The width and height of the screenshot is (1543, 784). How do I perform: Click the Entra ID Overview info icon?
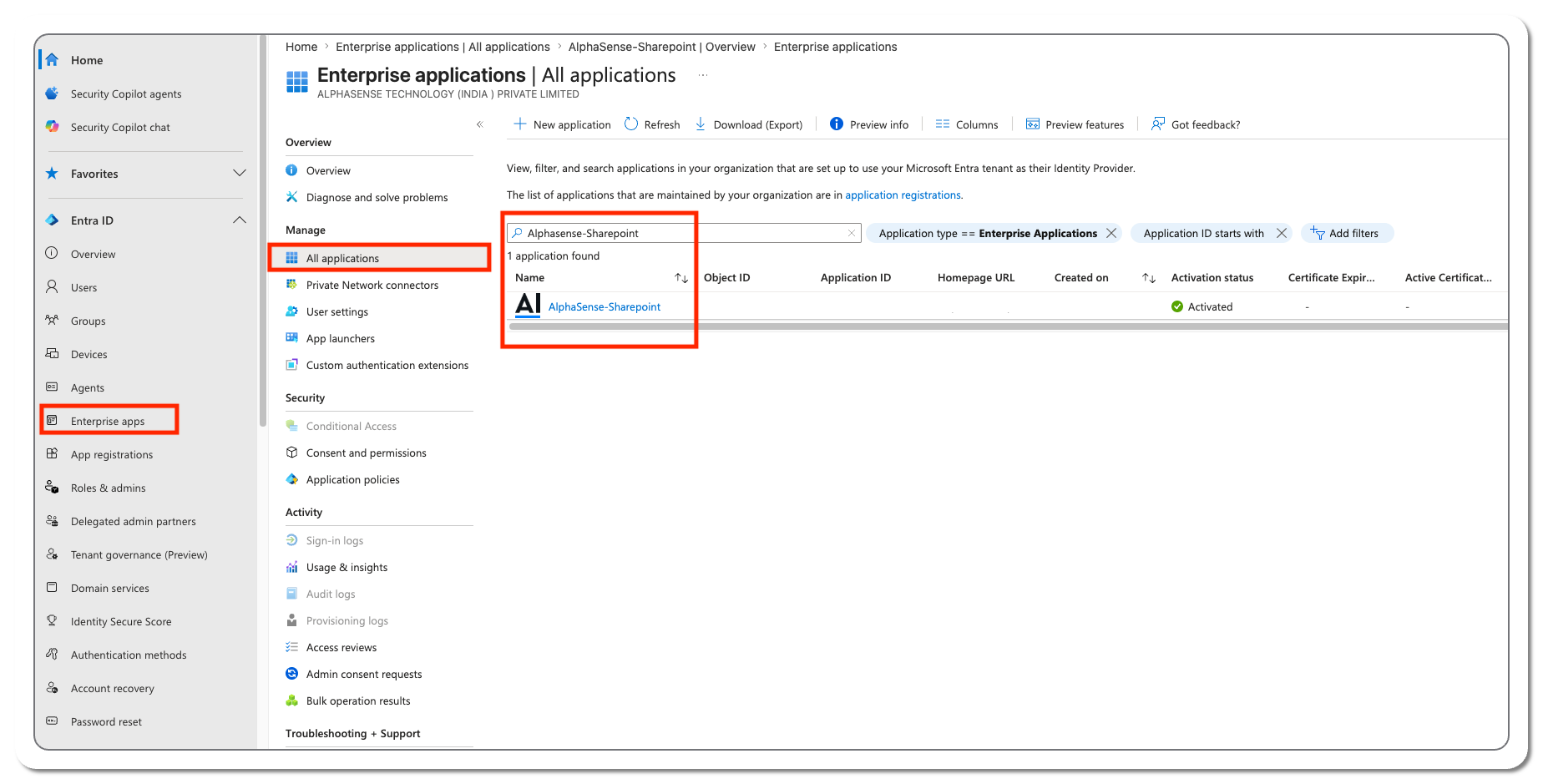coord(52,254)
